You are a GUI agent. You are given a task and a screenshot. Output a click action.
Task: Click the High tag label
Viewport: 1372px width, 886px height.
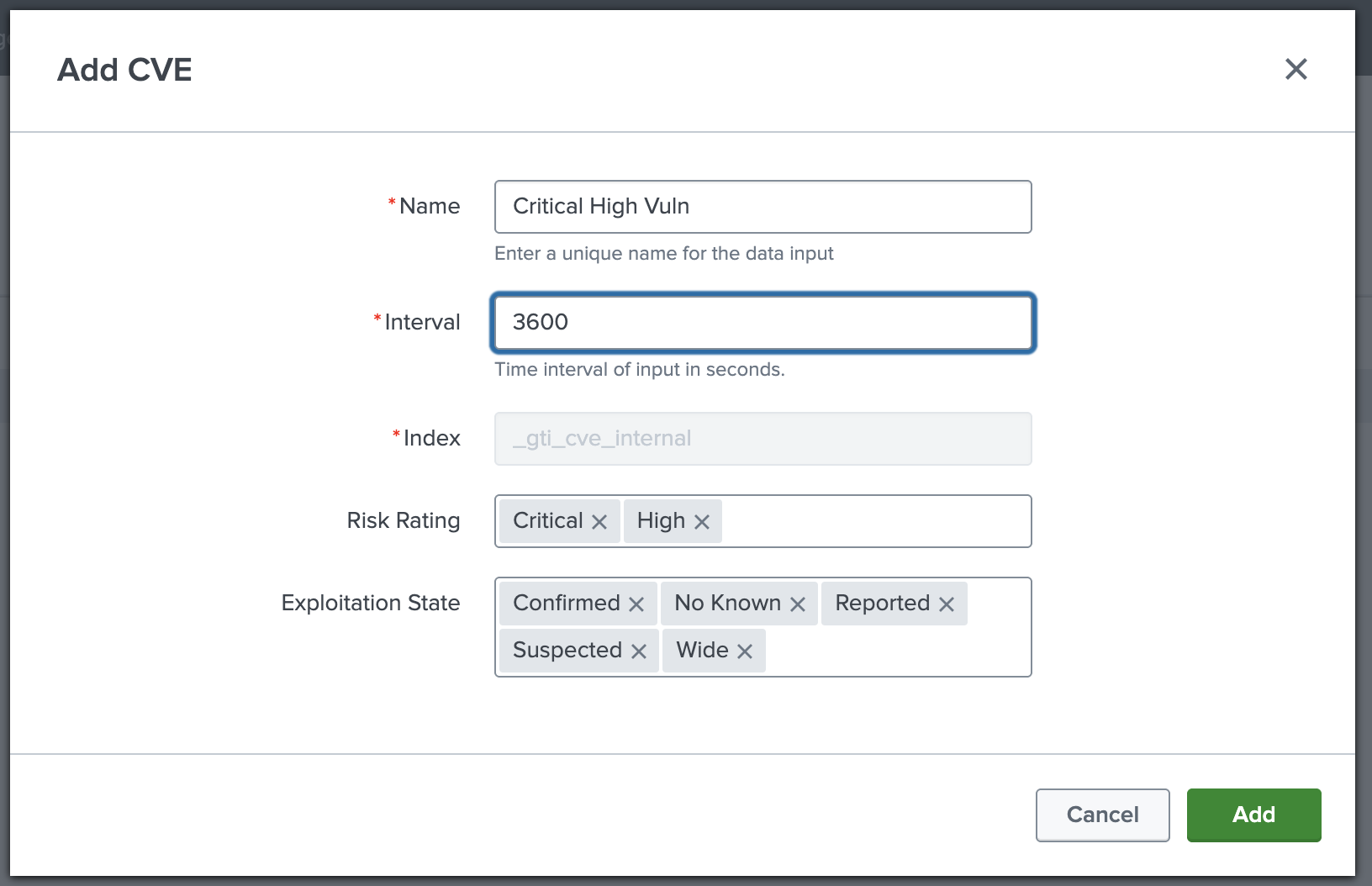pyautogui.click(x=661, y=521)
